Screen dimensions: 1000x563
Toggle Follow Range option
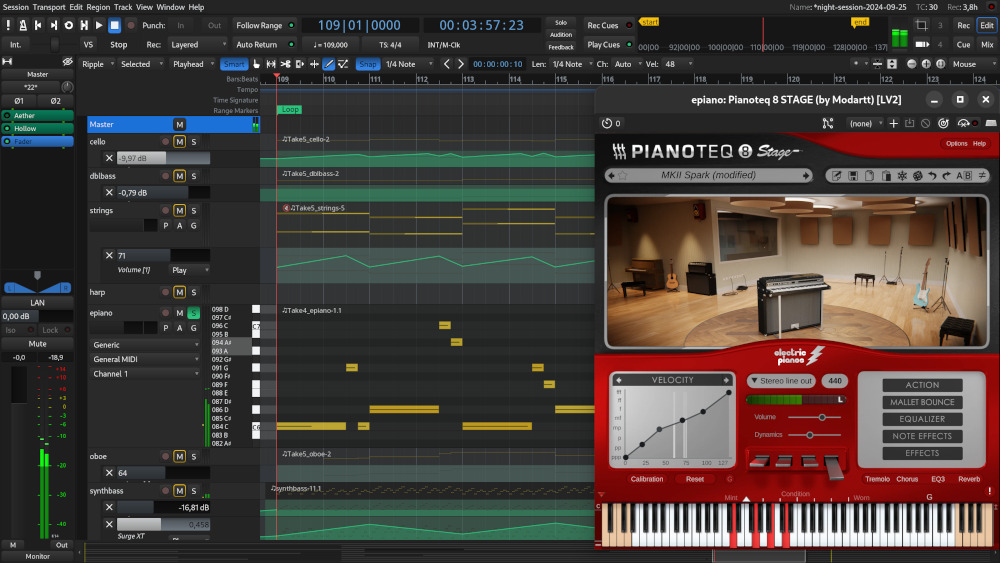265,26
